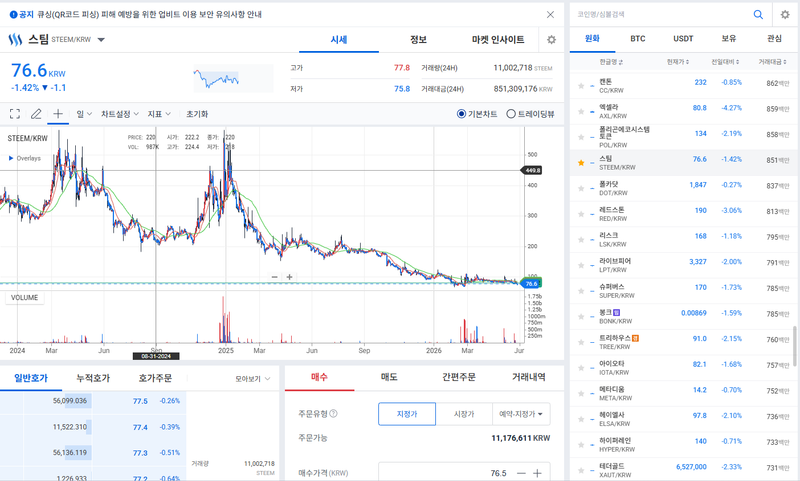Increase 매수가격 with plus stepper

[x=537, y=473]
